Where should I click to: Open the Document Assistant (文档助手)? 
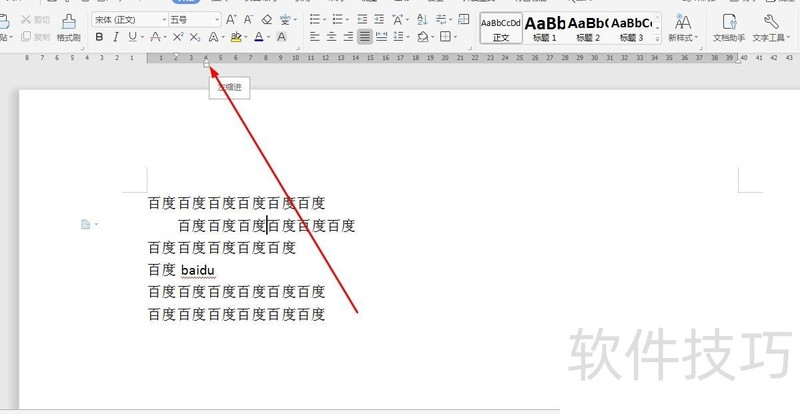pos(729,28)
